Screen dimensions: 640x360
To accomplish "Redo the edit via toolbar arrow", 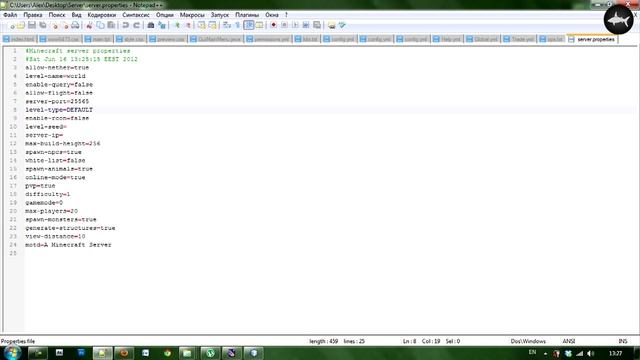I will (136, 25).
